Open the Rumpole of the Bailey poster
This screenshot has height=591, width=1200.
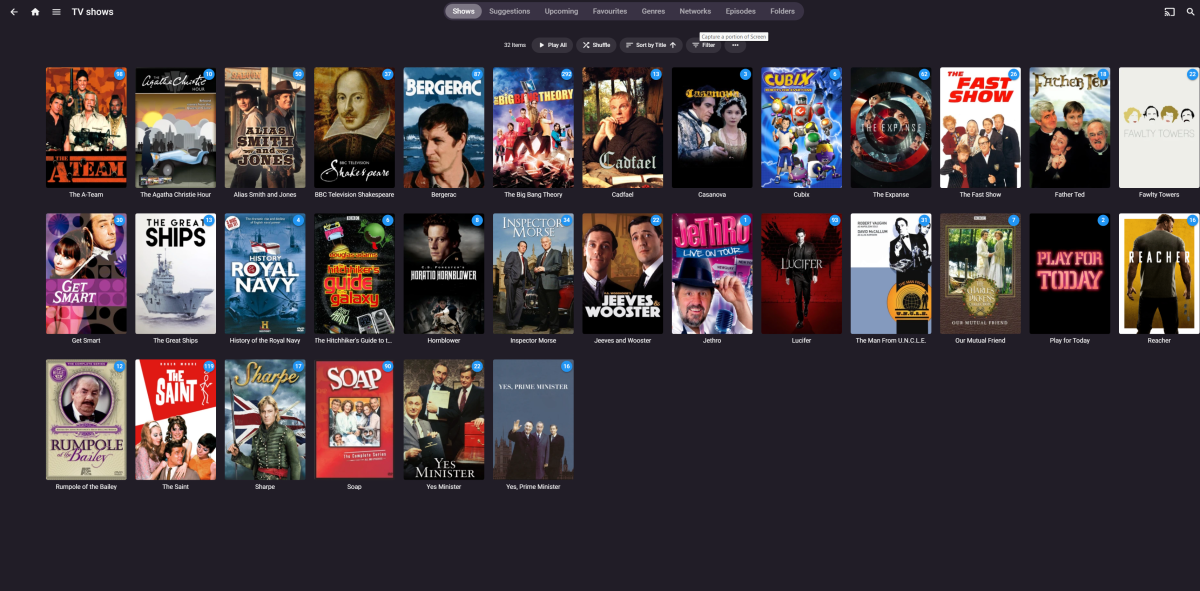click(86, 419)
